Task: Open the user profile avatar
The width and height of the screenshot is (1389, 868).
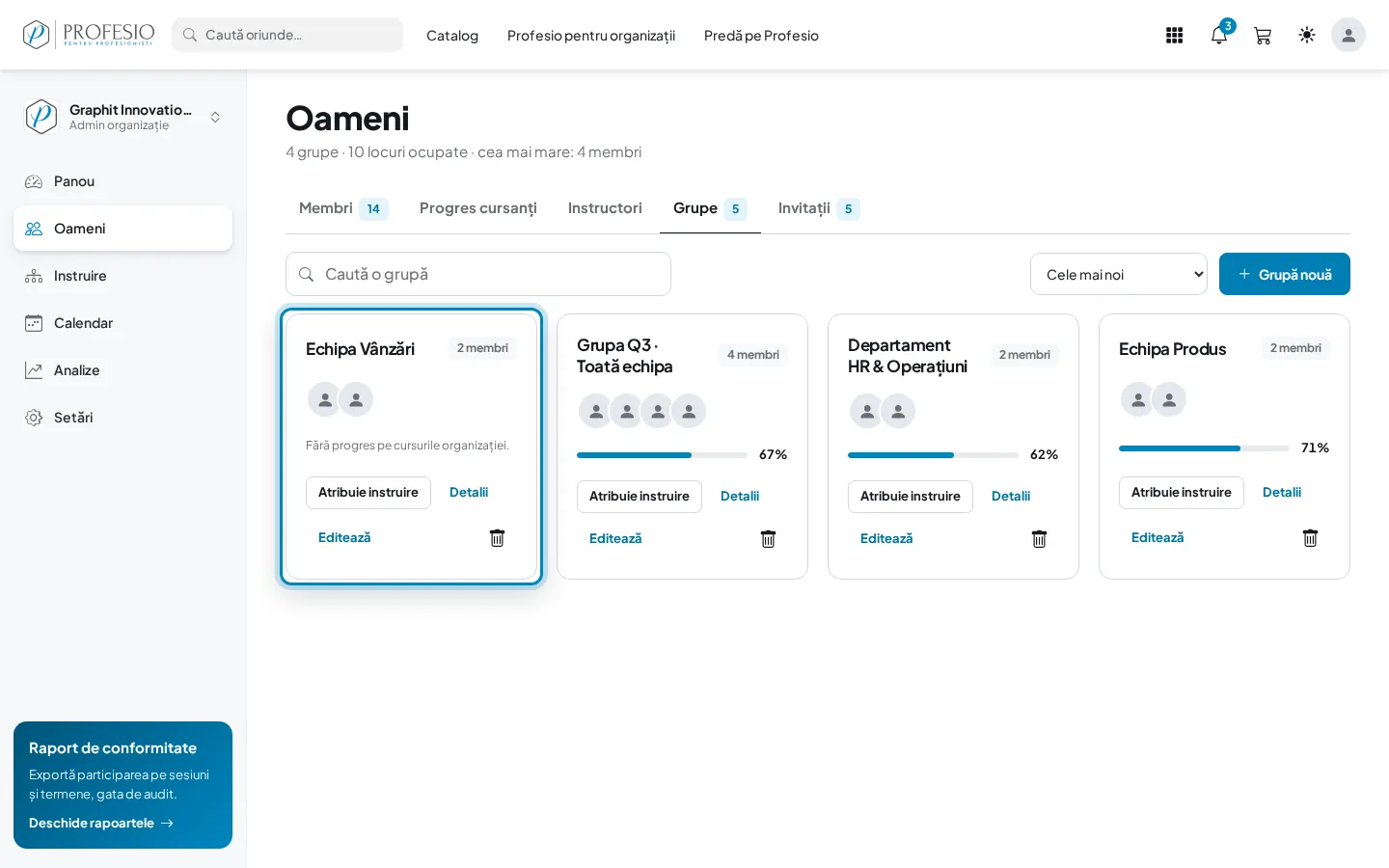Action: click(1348, 35)
